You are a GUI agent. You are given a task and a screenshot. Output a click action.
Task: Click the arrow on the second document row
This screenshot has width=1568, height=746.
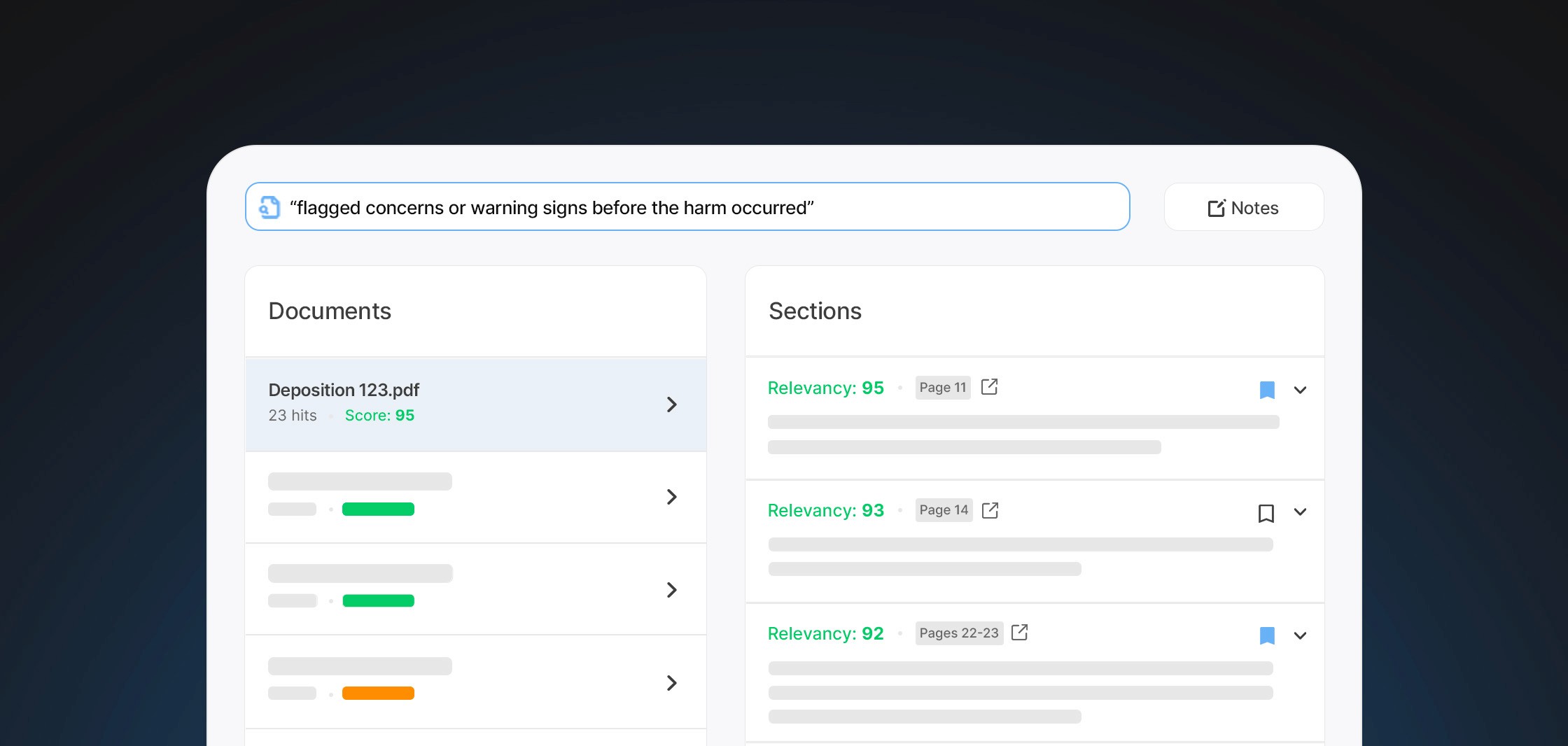(672, 497)
